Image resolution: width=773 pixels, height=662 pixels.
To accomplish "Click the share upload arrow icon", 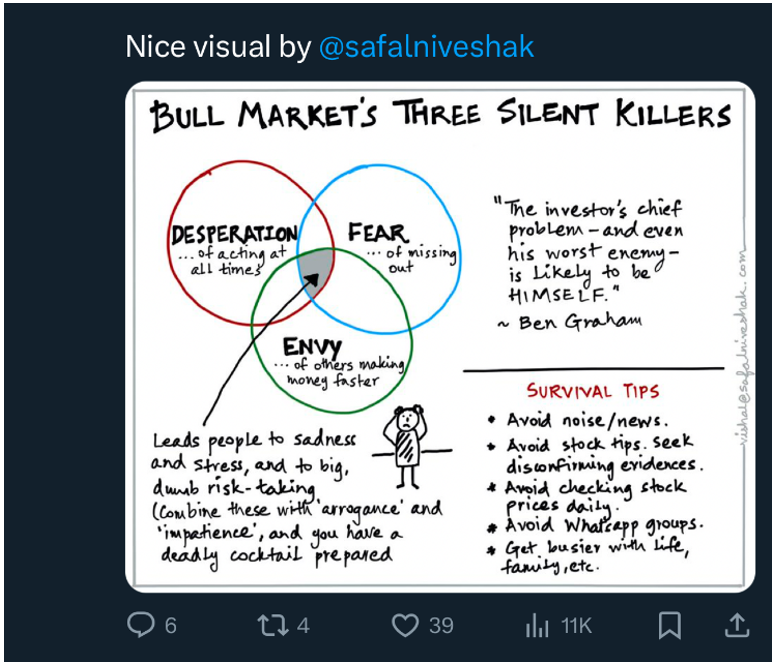I will click(x=736, y=626).
